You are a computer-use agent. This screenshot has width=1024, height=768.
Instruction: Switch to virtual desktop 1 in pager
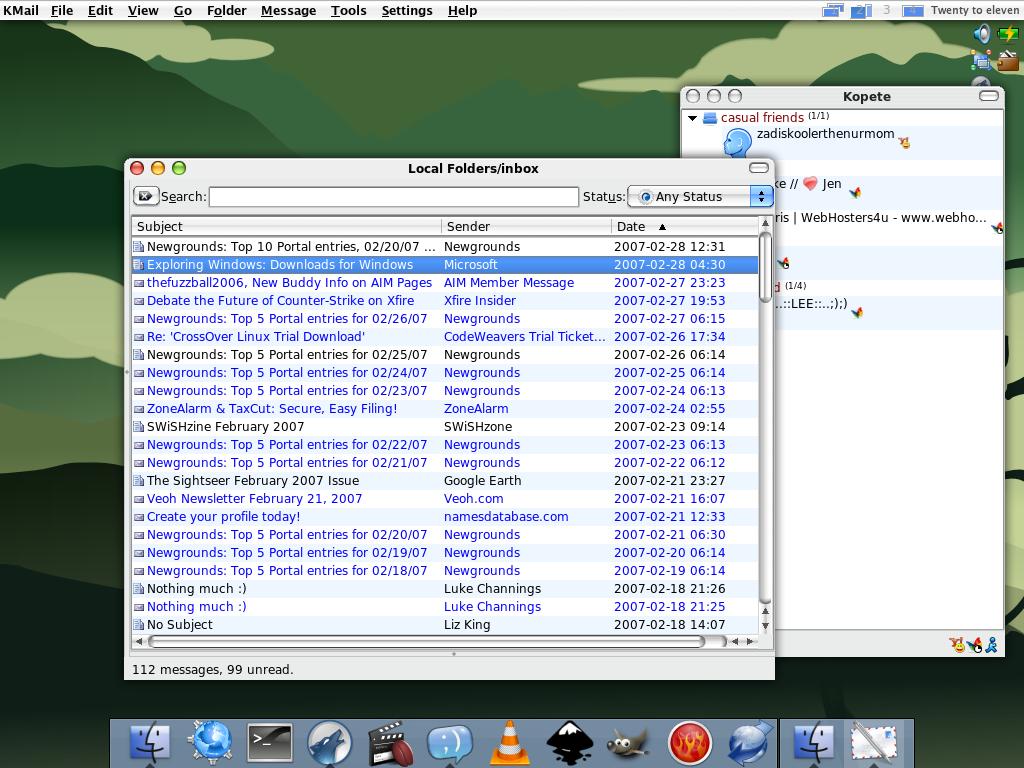click(x=833, y=10)
